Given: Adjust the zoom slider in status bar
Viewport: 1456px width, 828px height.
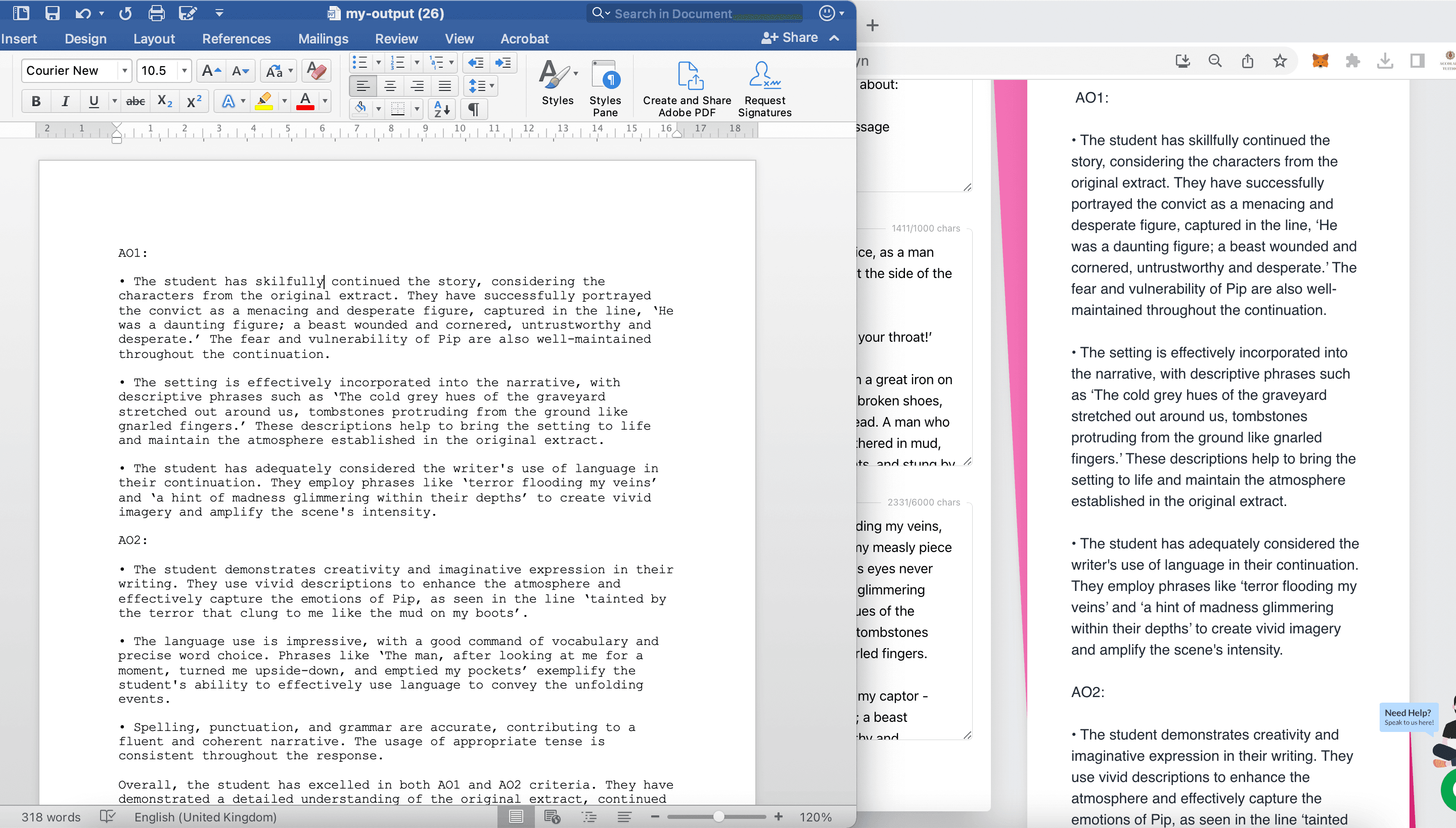Looking at the screenshot, I should coord(718,817).
